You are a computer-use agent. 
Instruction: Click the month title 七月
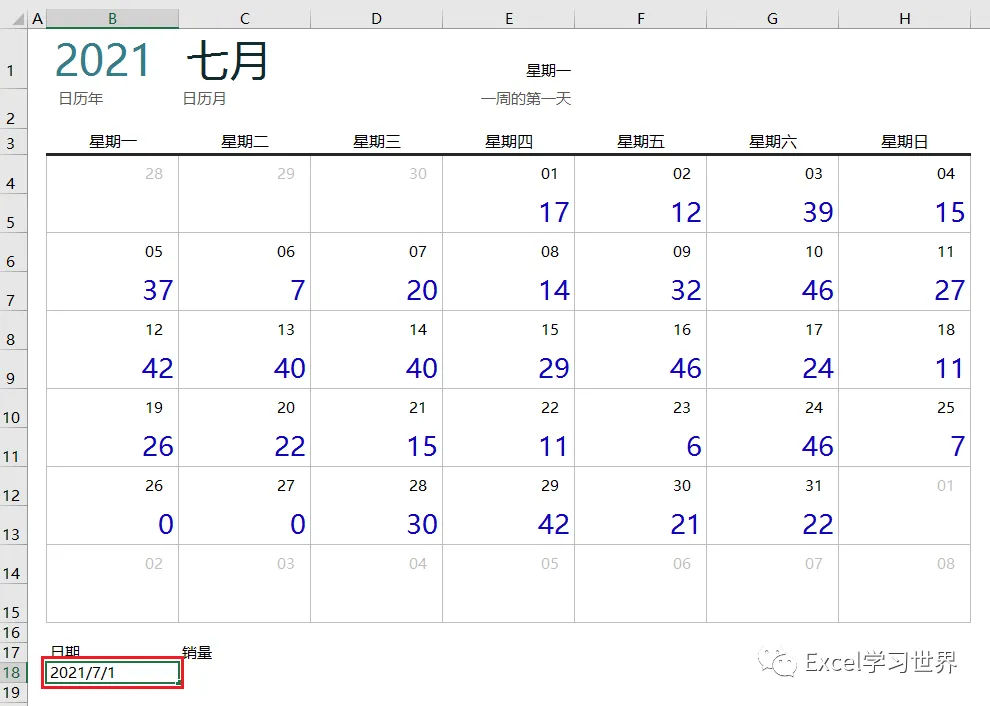227,61
